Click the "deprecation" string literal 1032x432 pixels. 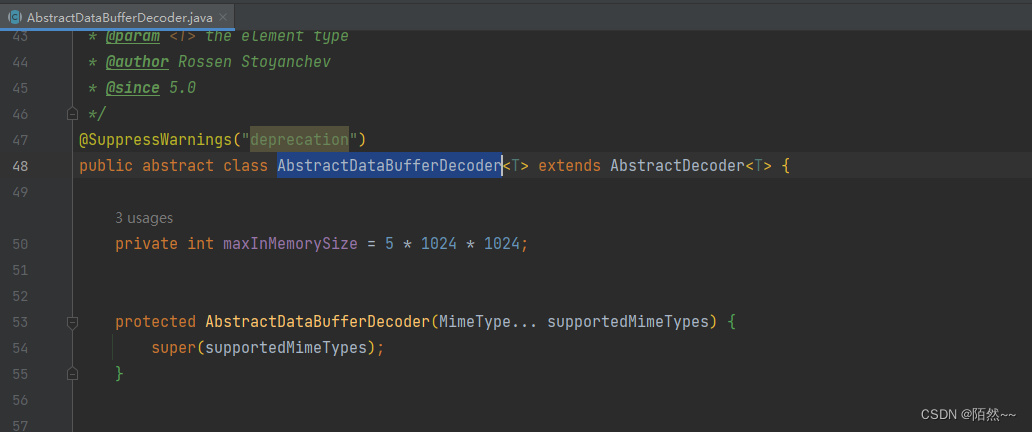[299, 140]
